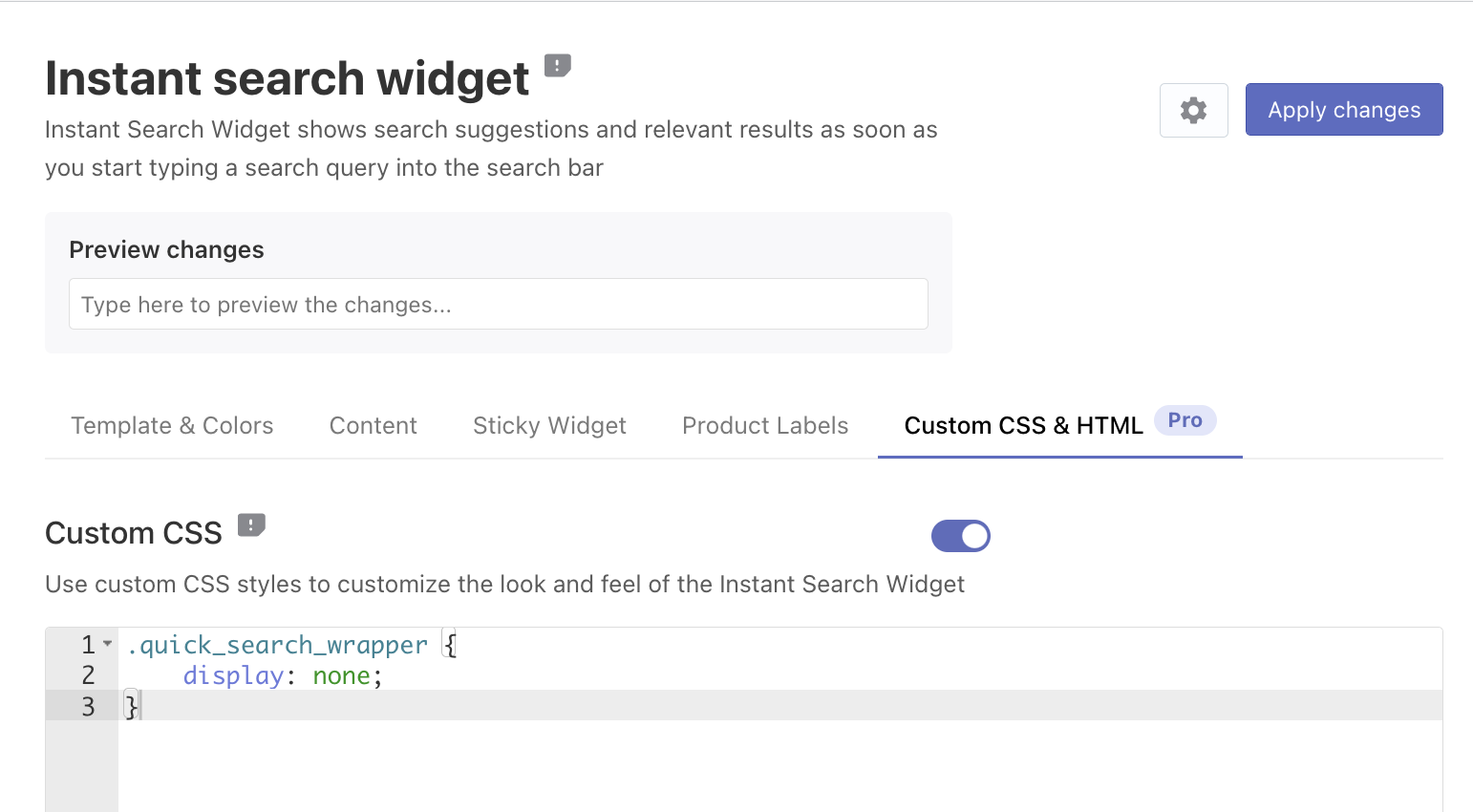This screenshot has width=1473, height=812.
Task: Click the preview changes input field
Action: [x=498, y=304]
